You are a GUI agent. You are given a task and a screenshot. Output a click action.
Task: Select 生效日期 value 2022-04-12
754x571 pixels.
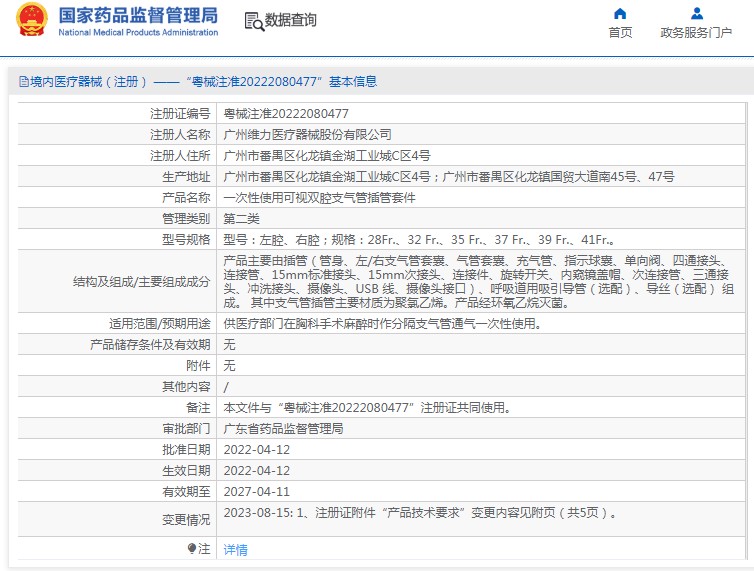[x=257, y=470]
